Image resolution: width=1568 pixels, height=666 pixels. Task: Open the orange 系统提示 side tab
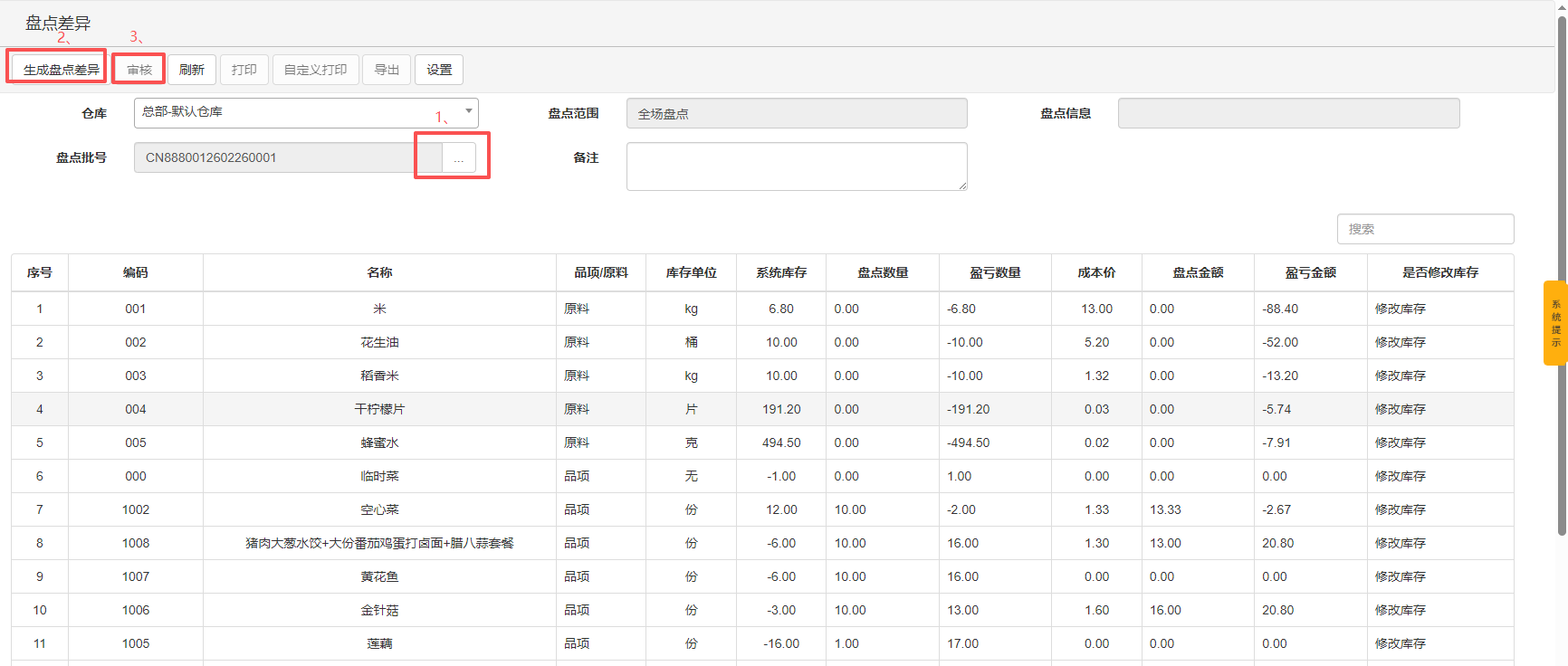tap(1554, 323)
